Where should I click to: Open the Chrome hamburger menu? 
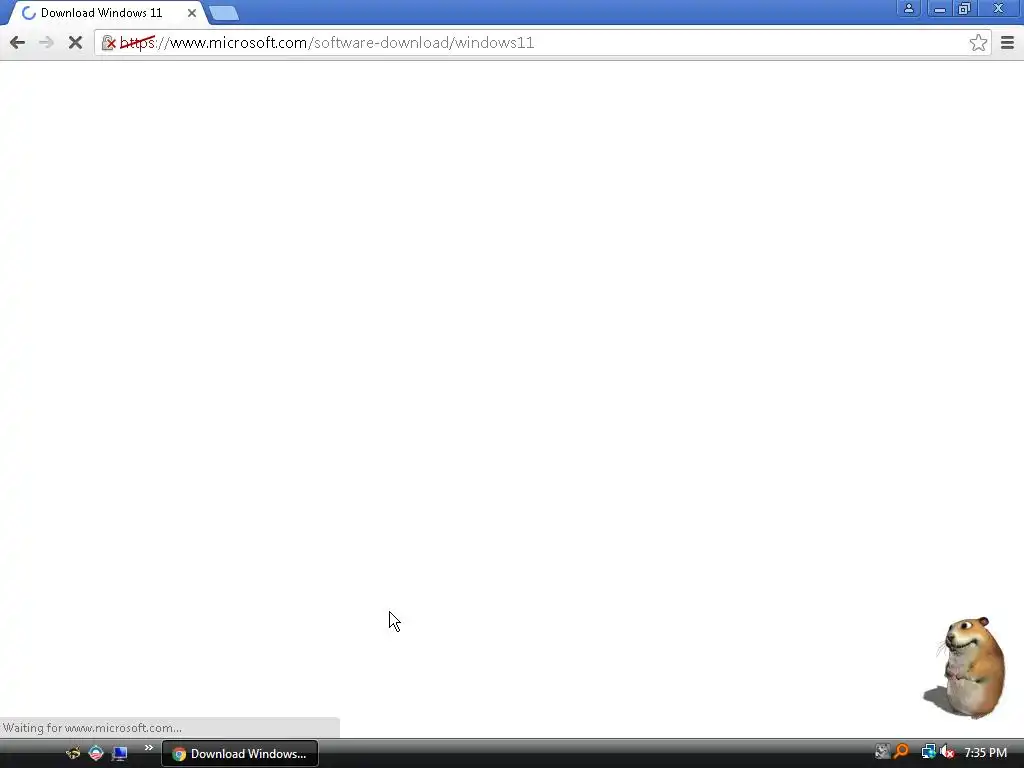pos(1007,43)
